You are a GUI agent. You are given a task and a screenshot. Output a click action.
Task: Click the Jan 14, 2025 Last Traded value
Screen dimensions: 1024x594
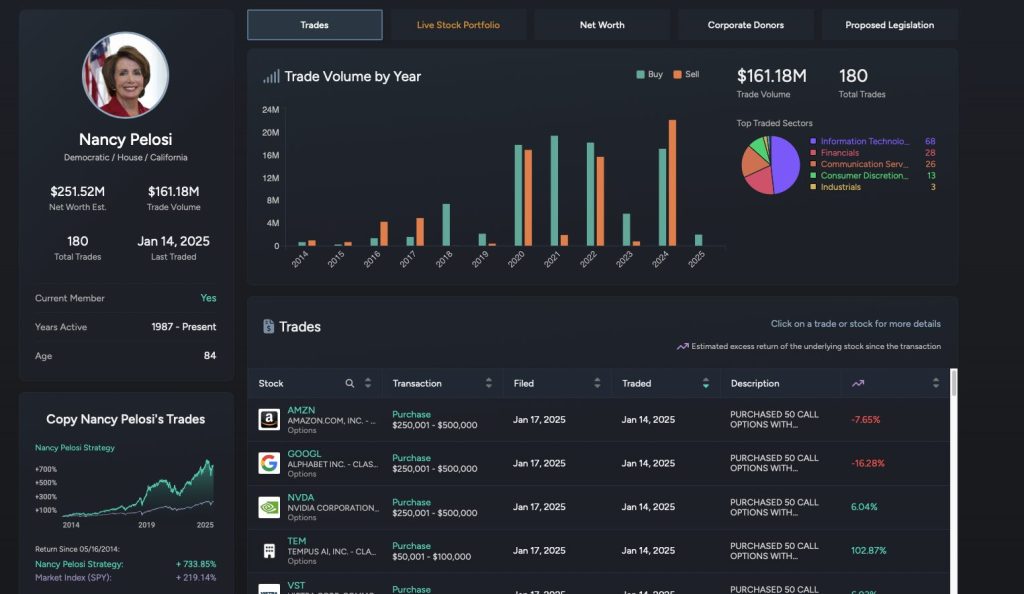pos(173,241)
